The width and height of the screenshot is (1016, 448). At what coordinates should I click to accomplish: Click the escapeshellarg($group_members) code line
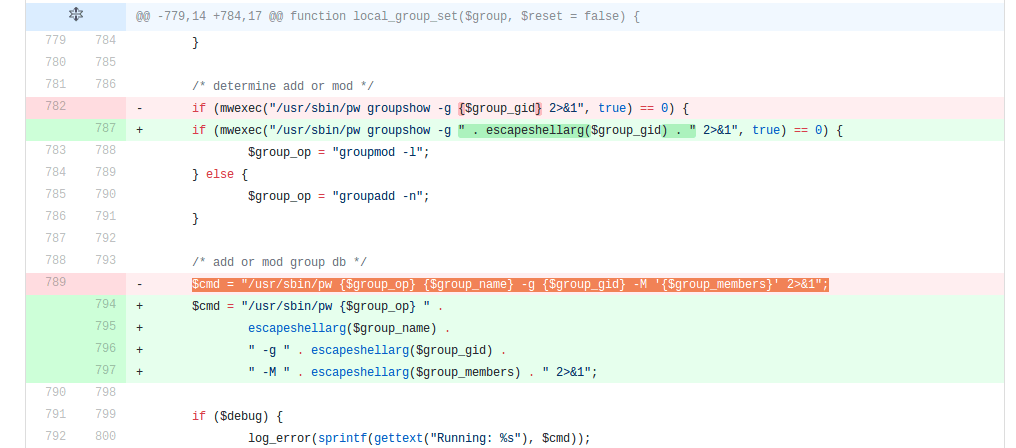(x=422, y=372)
